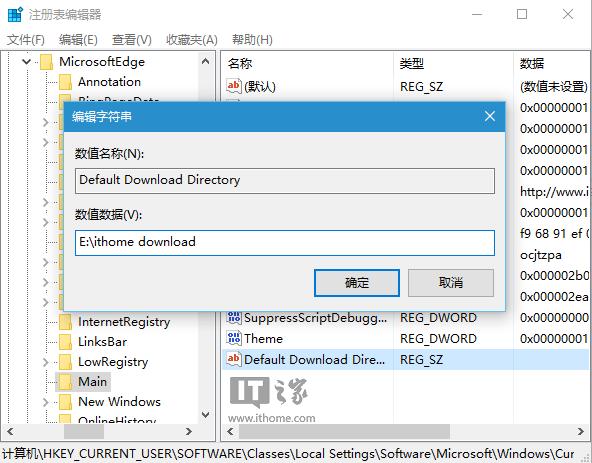The height and width of the screenshot is (463, 592).
Task: Click the 0x000002b0 data cell
Action: [554, 276]
